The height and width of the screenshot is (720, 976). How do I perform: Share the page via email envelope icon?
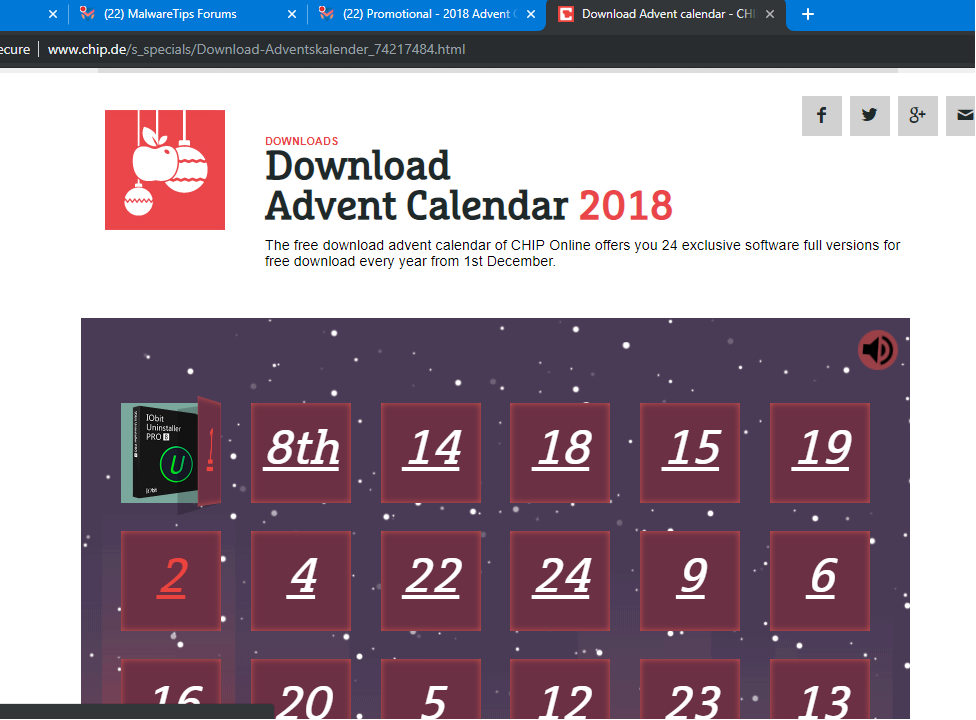[x=961, y=116]
